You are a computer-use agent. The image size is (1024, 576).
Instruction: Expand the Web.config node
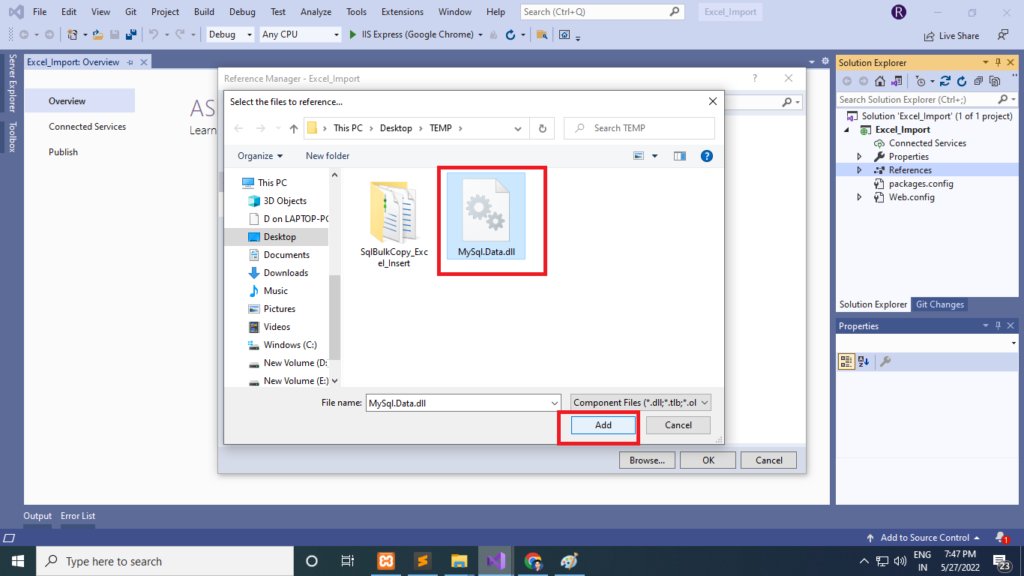pyautogui.click(x=859, y=197)
